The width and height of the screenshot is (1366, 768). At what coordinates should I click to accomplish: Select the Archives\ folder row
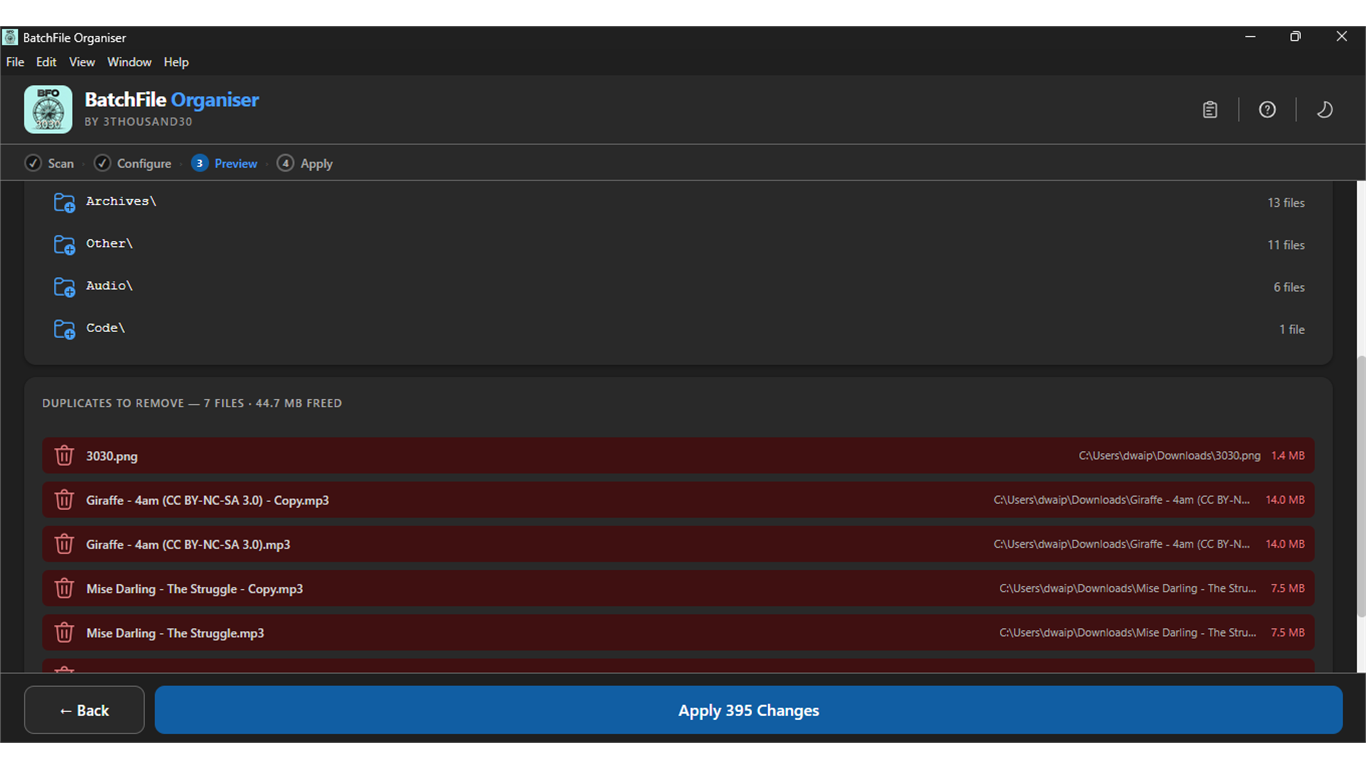(678, 202)
